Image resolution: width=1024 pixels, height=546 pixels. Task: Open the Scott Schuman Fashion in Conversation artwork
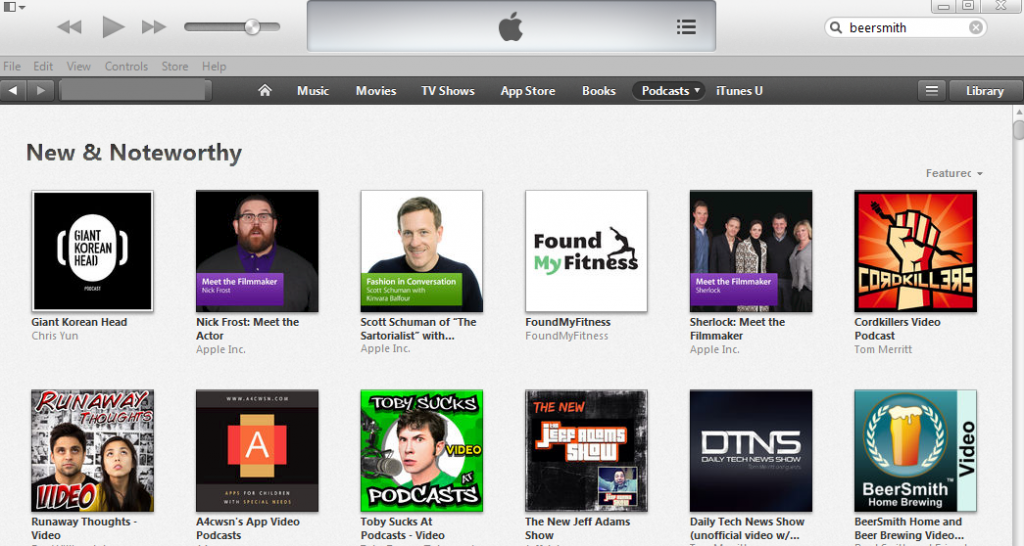point(422,251)
